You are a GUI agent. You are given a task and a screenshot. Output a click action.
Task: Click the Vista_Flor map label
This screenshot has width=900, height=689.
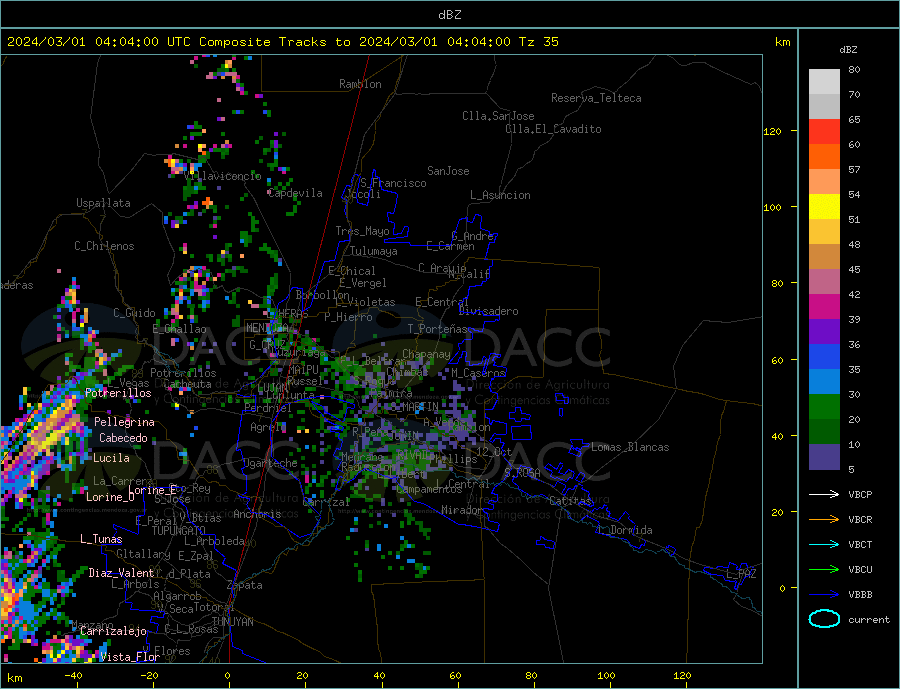point(130,657)
